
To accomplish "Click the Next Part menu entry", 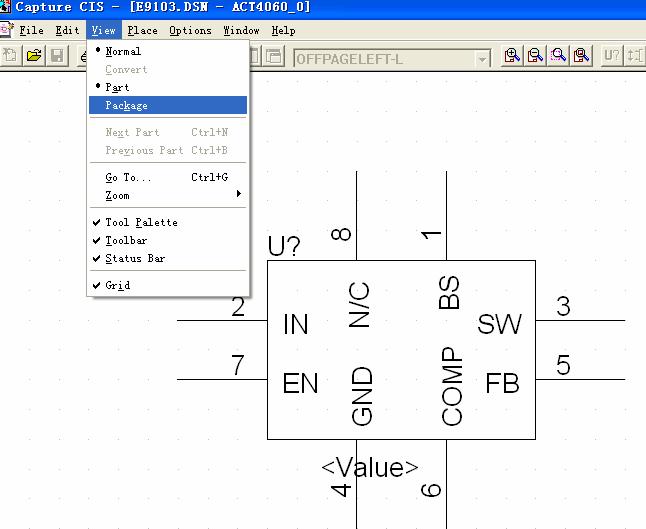I will 168,132.
